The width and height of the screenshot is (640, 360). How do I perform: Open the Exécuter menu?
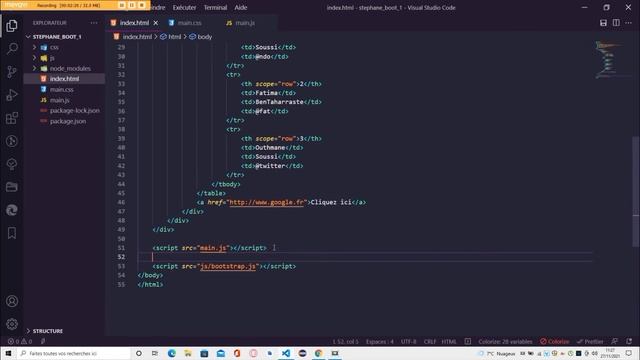[184, 7]
